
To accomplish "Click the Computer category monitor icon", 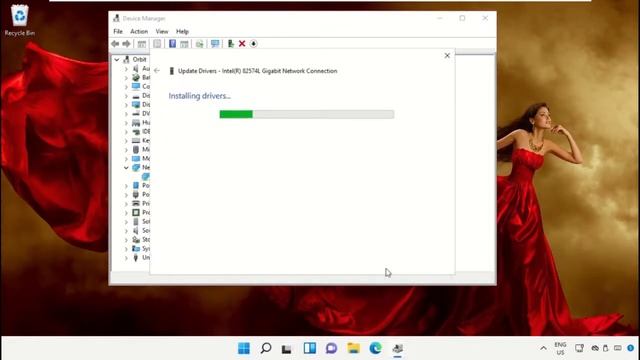I will tap(136, 87).
